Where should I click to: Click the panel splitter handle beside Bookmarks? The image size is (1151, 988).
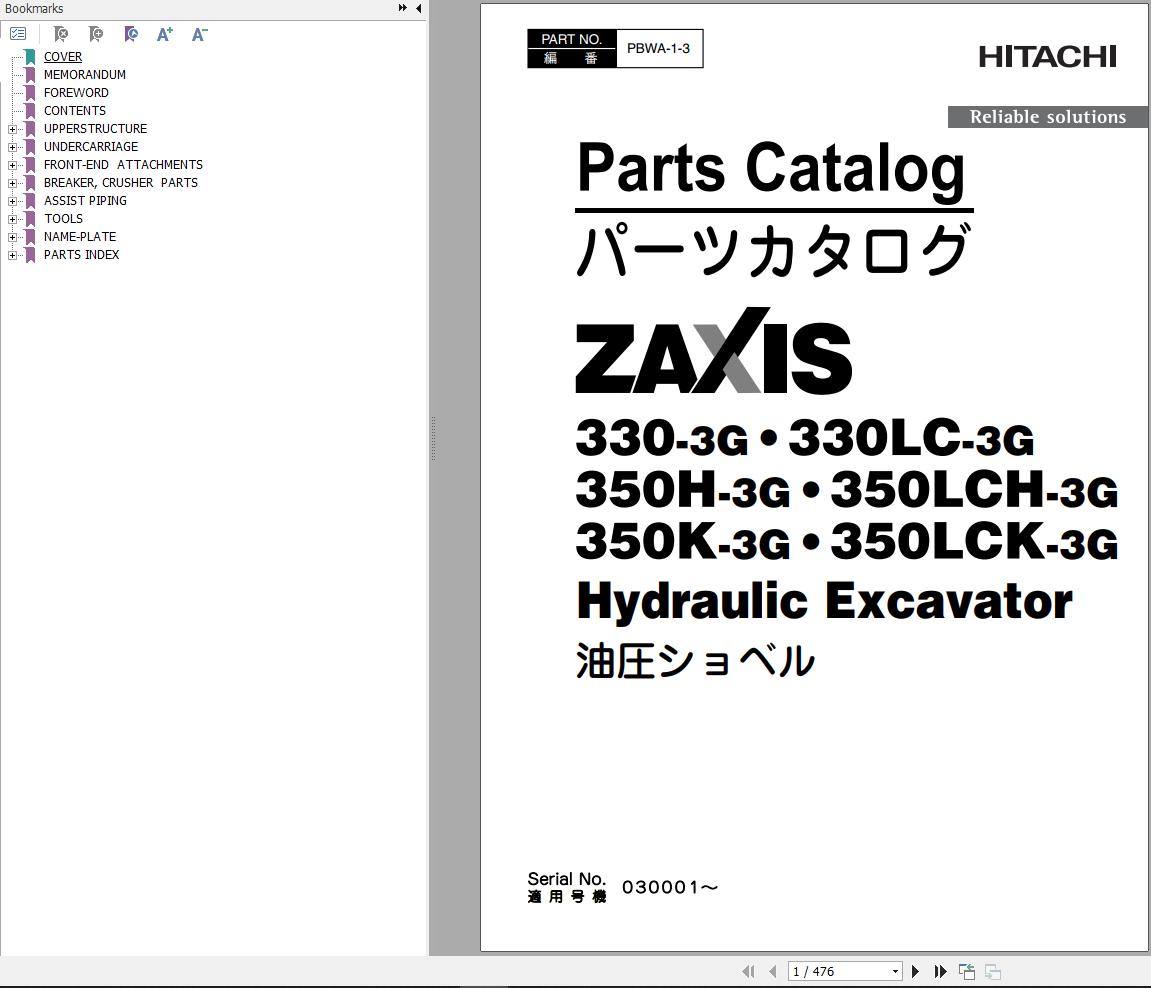pyautogui.click(x=433, y=438)
